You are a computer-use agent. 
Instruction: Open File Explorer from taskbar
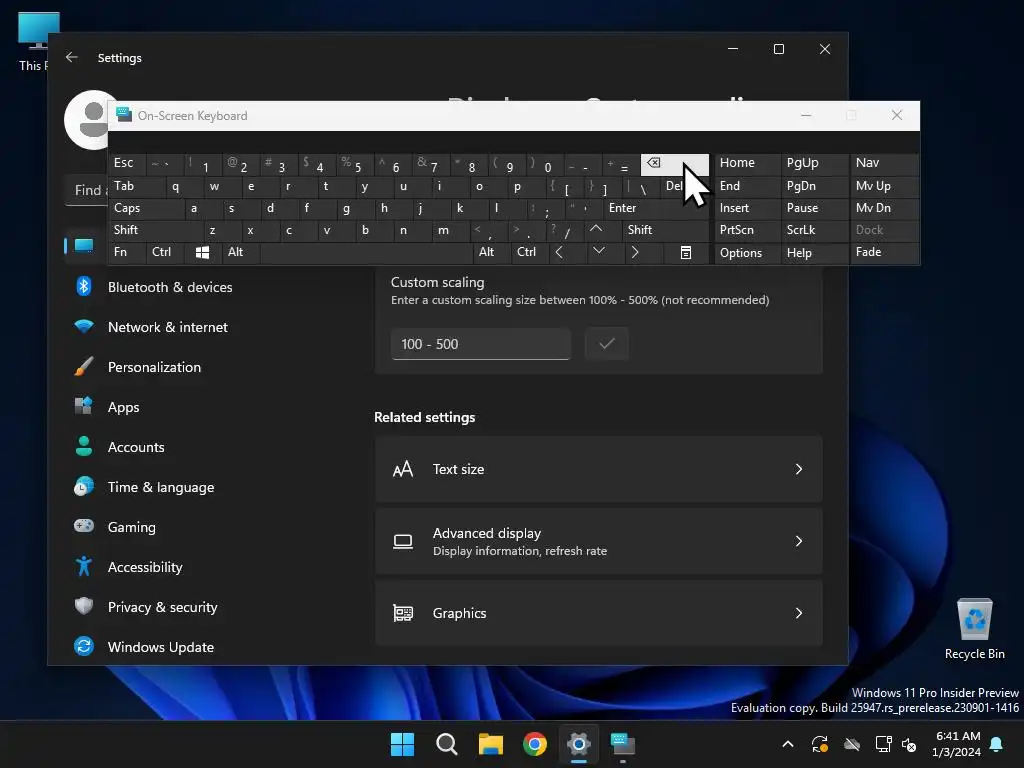tap(490, 744)
